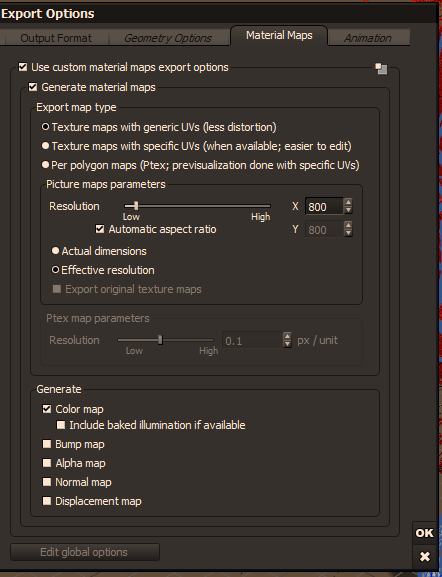Screen dimensions: 442x577
Task: Confirm export with the OK button
Action: pos(424,533)
